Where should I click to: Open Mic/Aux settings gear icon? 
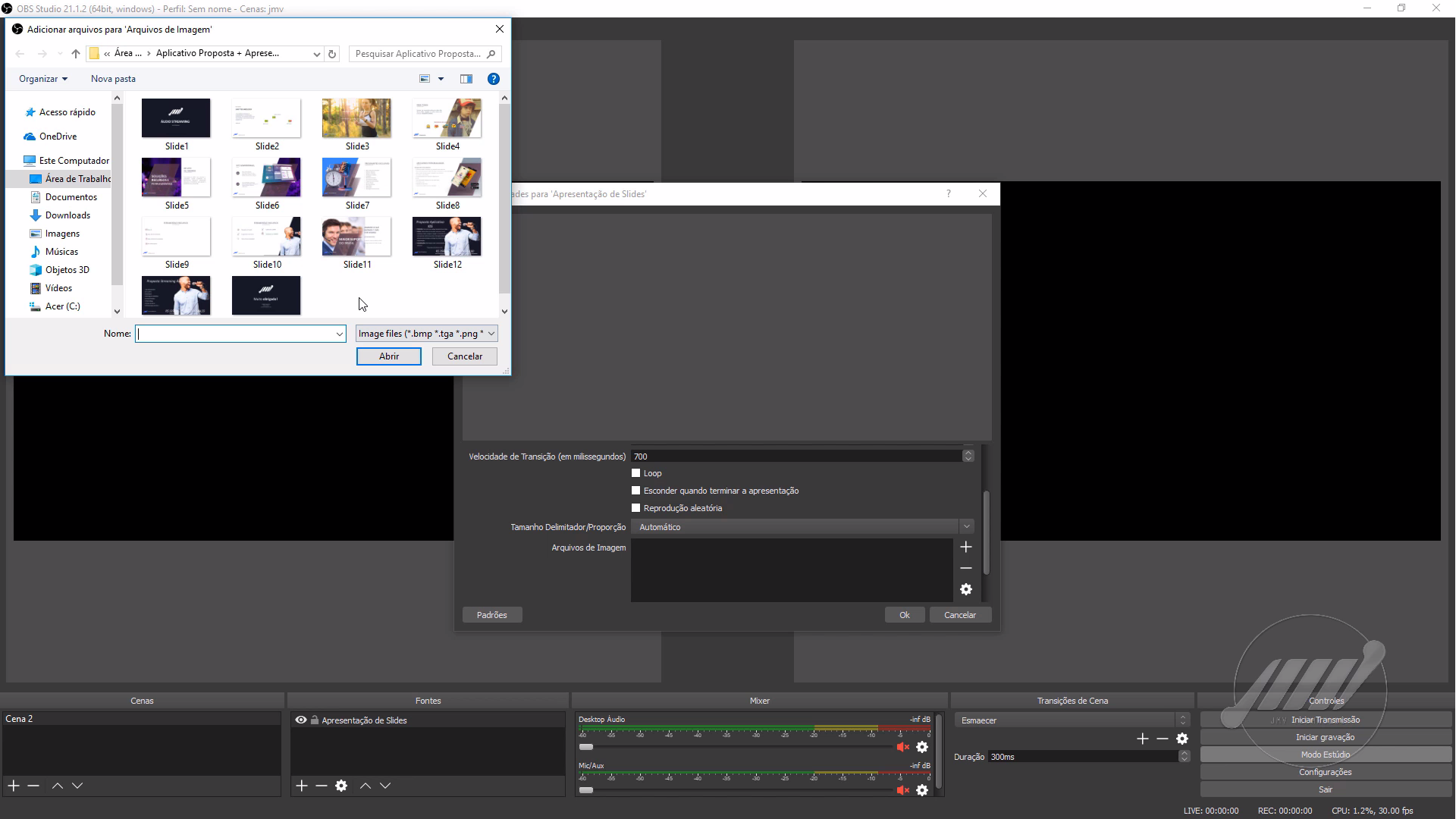(x=921, y=790)
